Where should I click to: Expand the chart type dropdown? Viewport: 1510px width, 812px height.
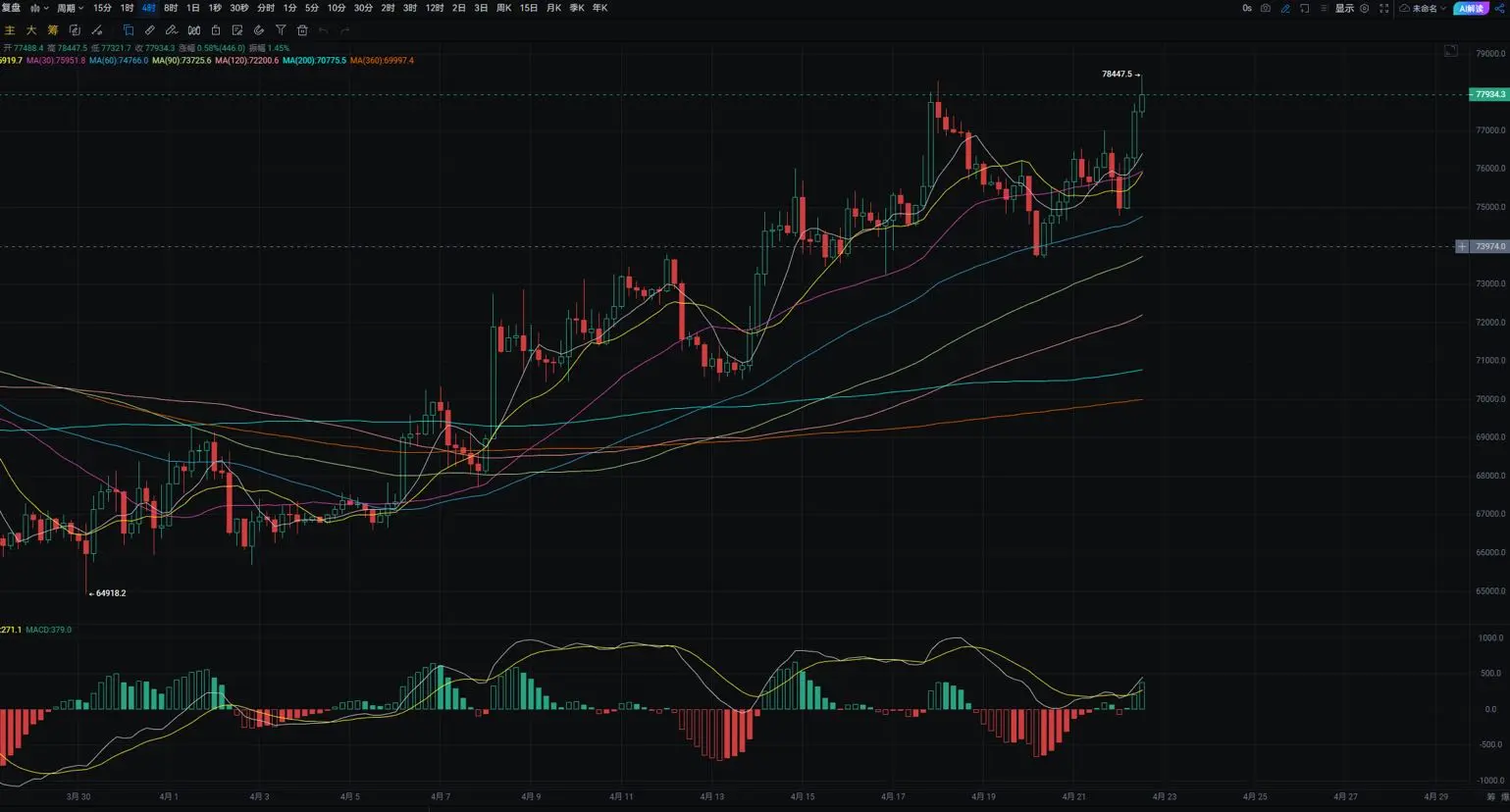(x=39, y=8)
